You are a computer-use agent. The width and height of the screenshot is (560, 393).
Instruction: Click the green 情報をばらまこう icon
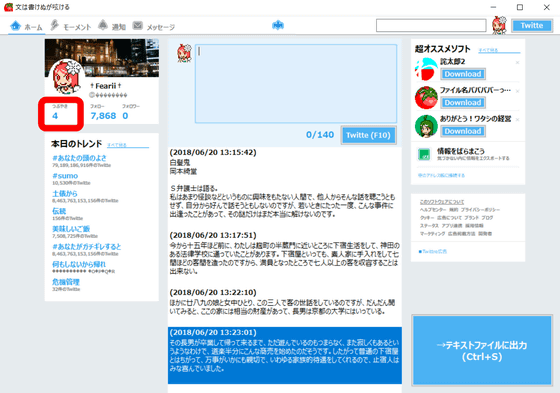424,155
